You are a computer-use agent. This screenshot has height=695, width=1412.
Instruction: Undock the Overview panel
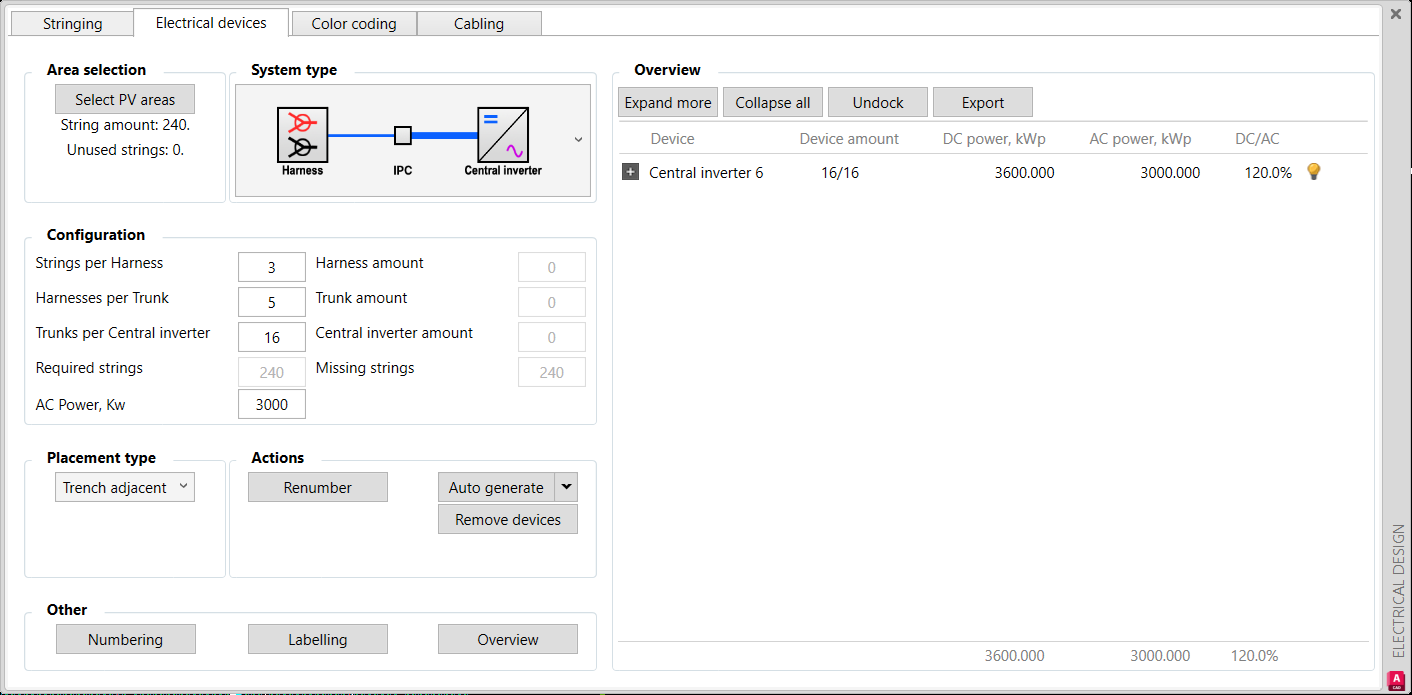[x=878, y=102]
